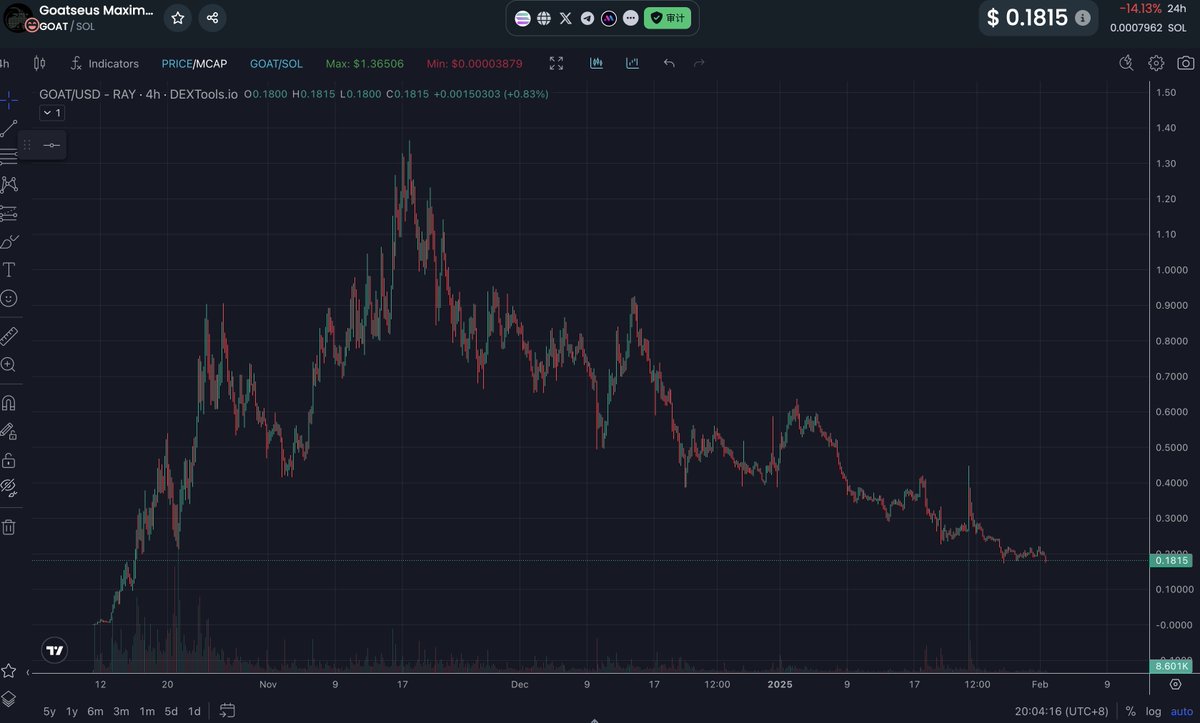Click the purple round logo icon in the links bar
Viewport: 1200px width, 723px height.
[x=608, y=18]
